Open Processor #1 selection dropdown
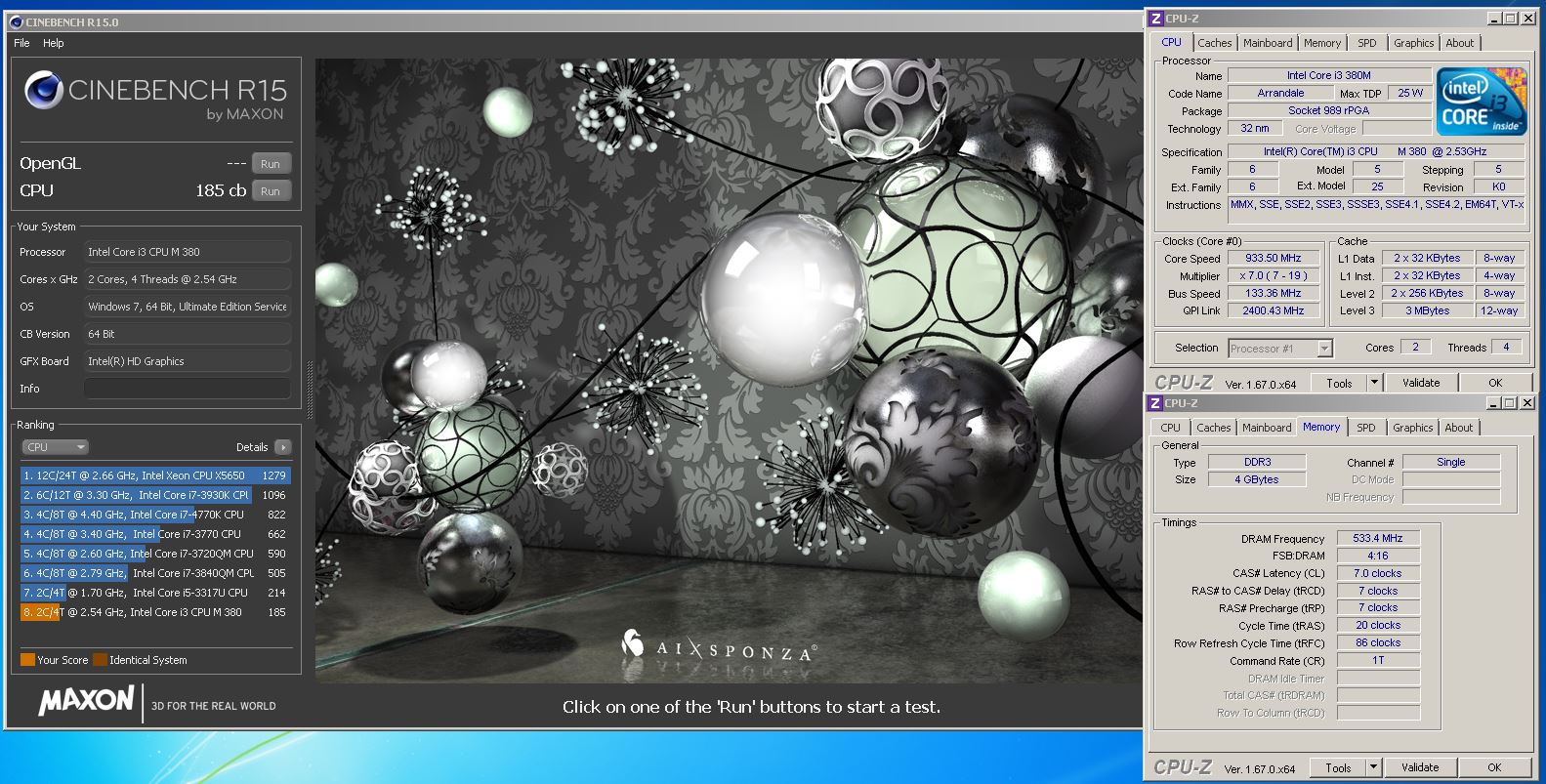 (1280, 349)
